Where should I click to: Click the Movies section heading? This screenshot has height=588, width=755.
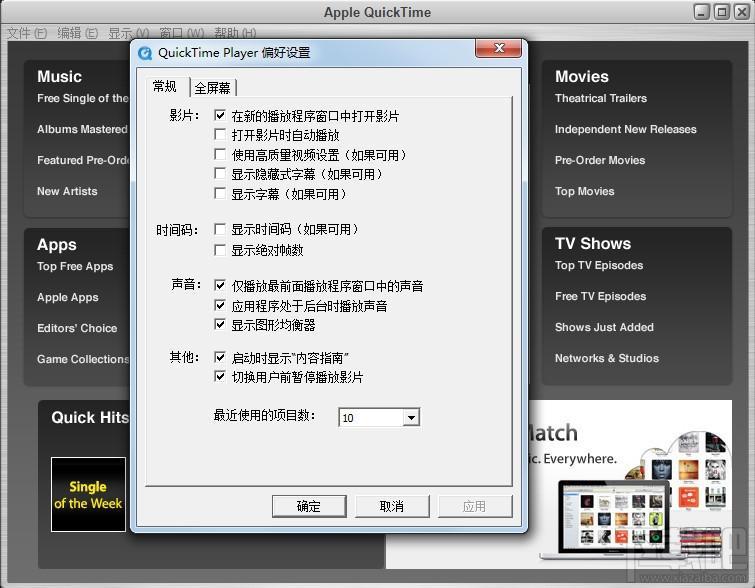(x=581, y=76)
